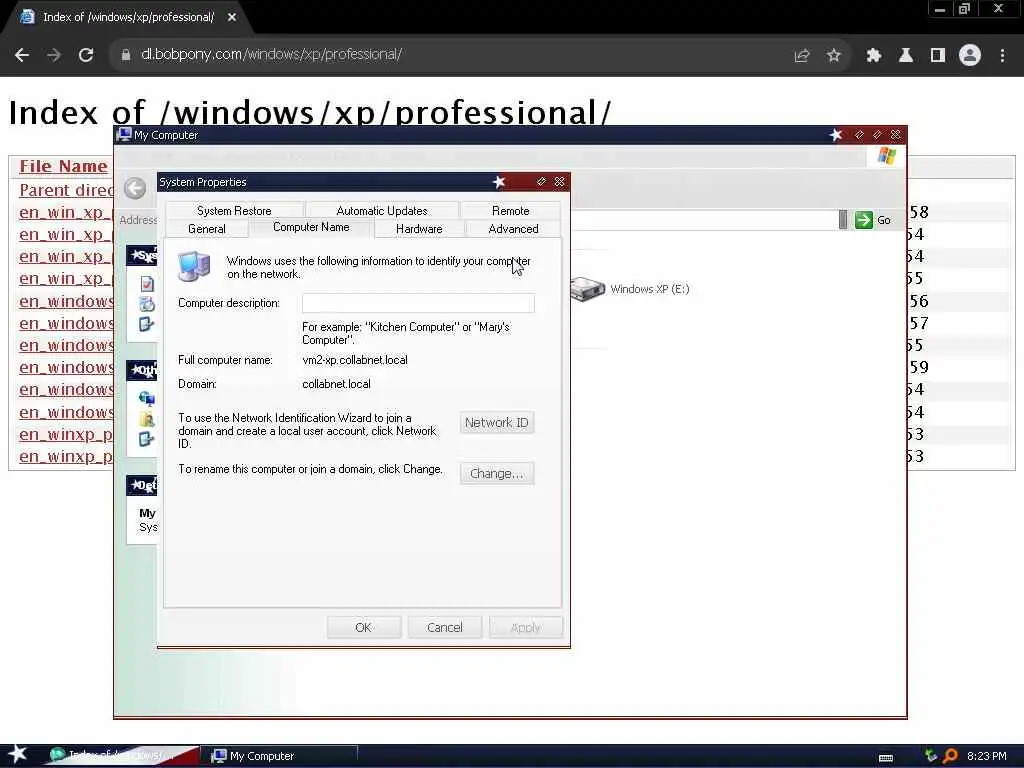This screenshot has width=1024, height=768.
Task: Open the Advanced tab
Action: (x=513, y=229)
